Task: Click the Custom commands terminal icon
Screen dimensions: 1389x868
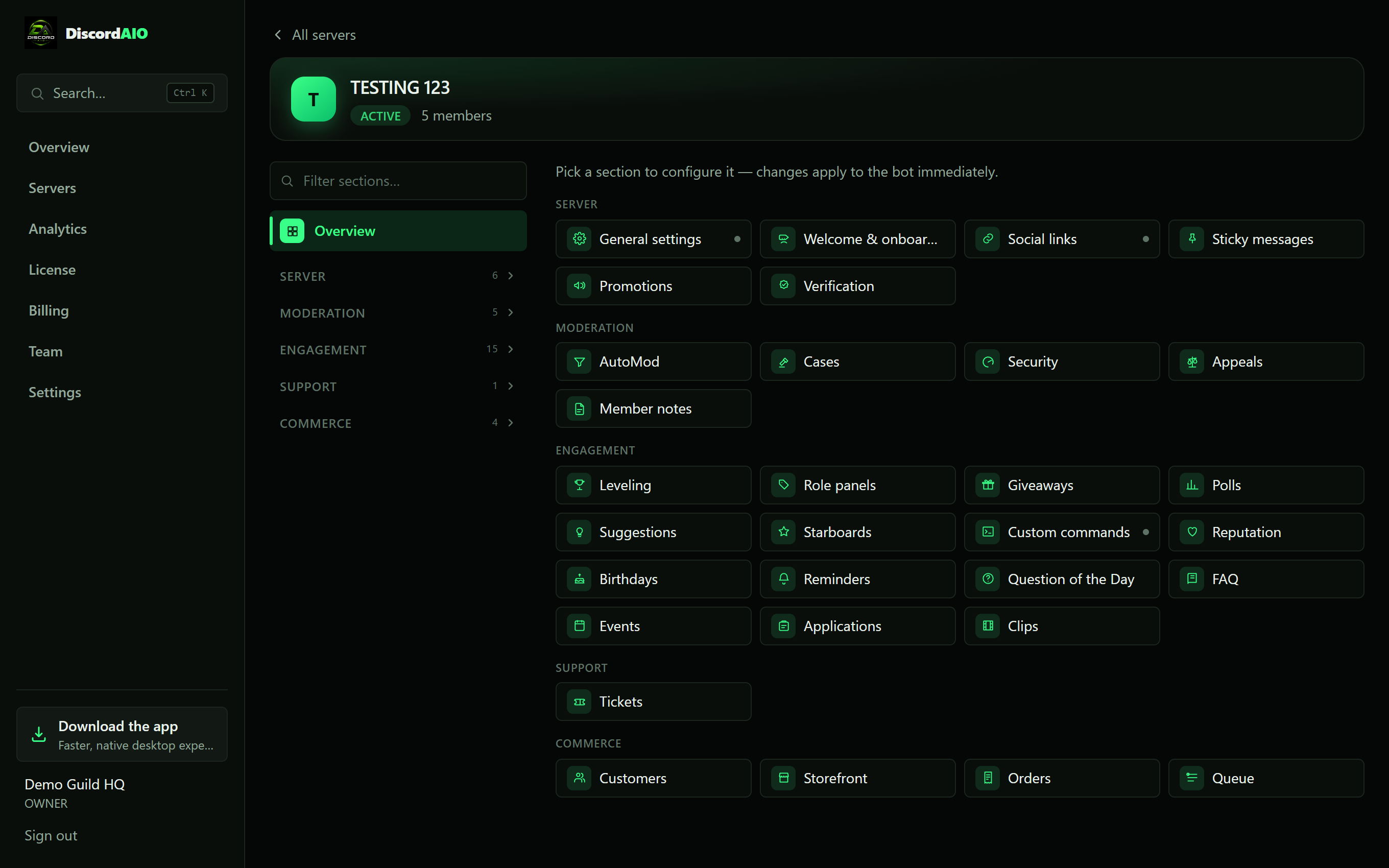Action: point(988,532)
